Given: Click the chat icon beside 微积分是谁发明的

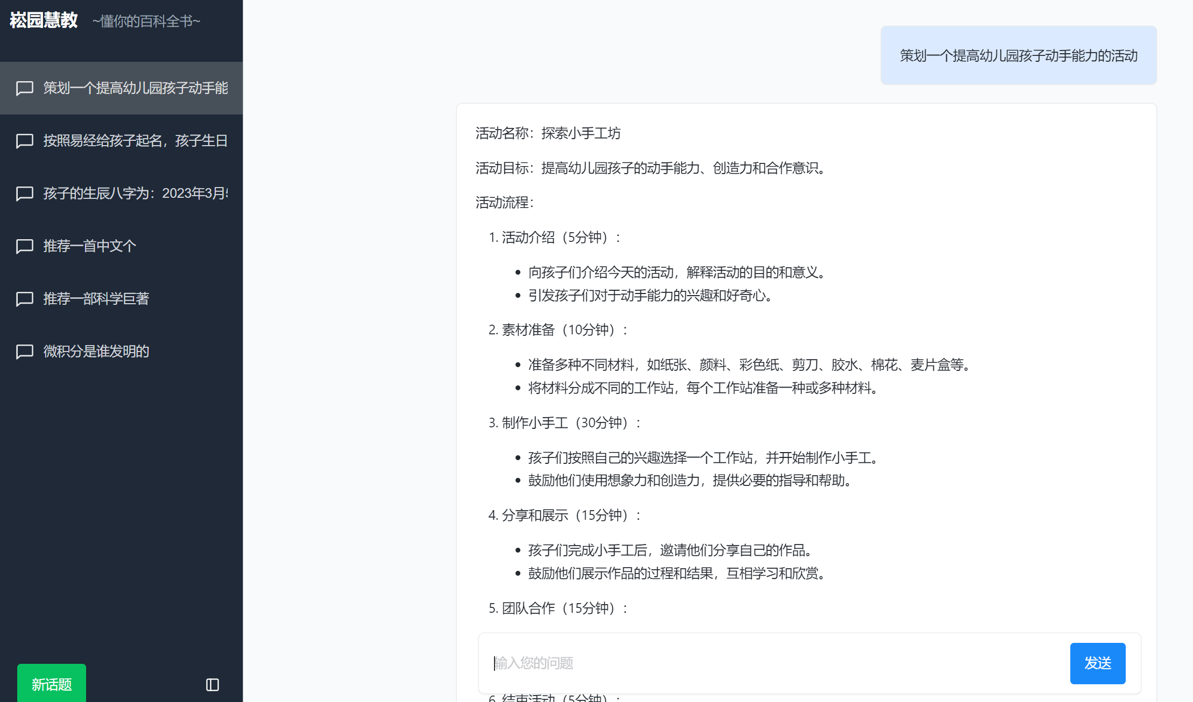Looking at the screenshot, I should tap(25, 351).
